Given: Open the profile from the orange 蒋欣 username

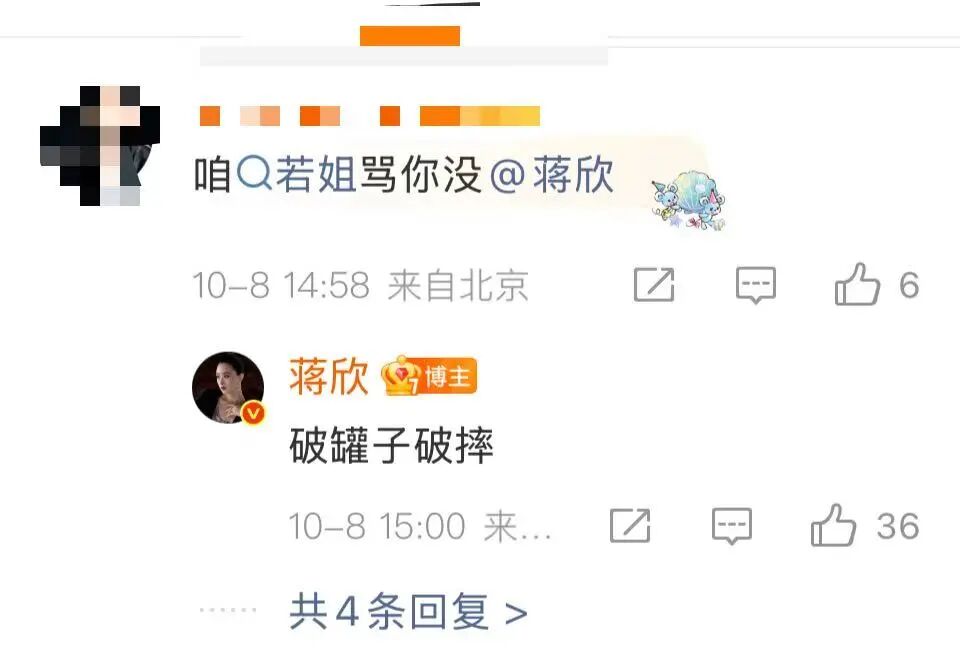Looking at the screenshot, I should (329, 376).
